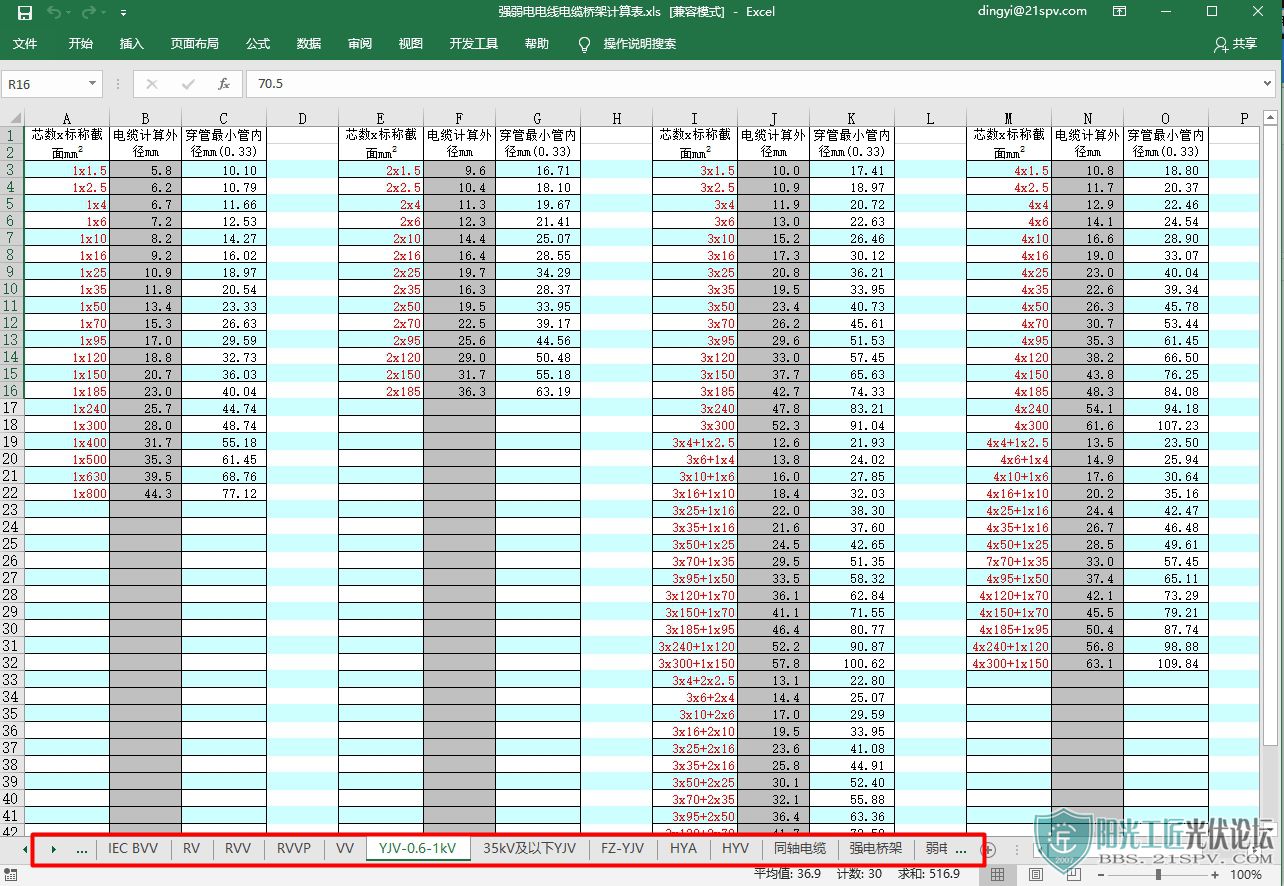Click the Page Break Preview icon

1073,874
